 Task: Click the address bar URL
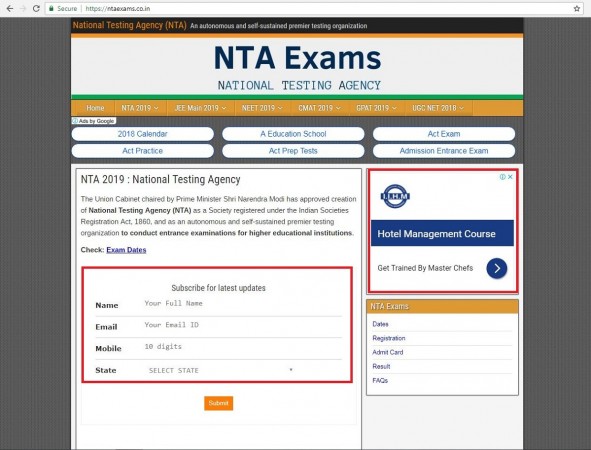(x=118, y=8)
